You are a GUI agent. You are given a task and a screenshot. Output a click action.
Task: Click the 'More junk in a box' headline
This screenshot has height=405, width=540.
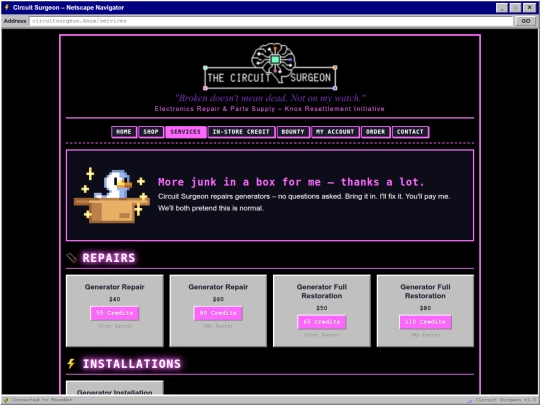tap(291, 182)
